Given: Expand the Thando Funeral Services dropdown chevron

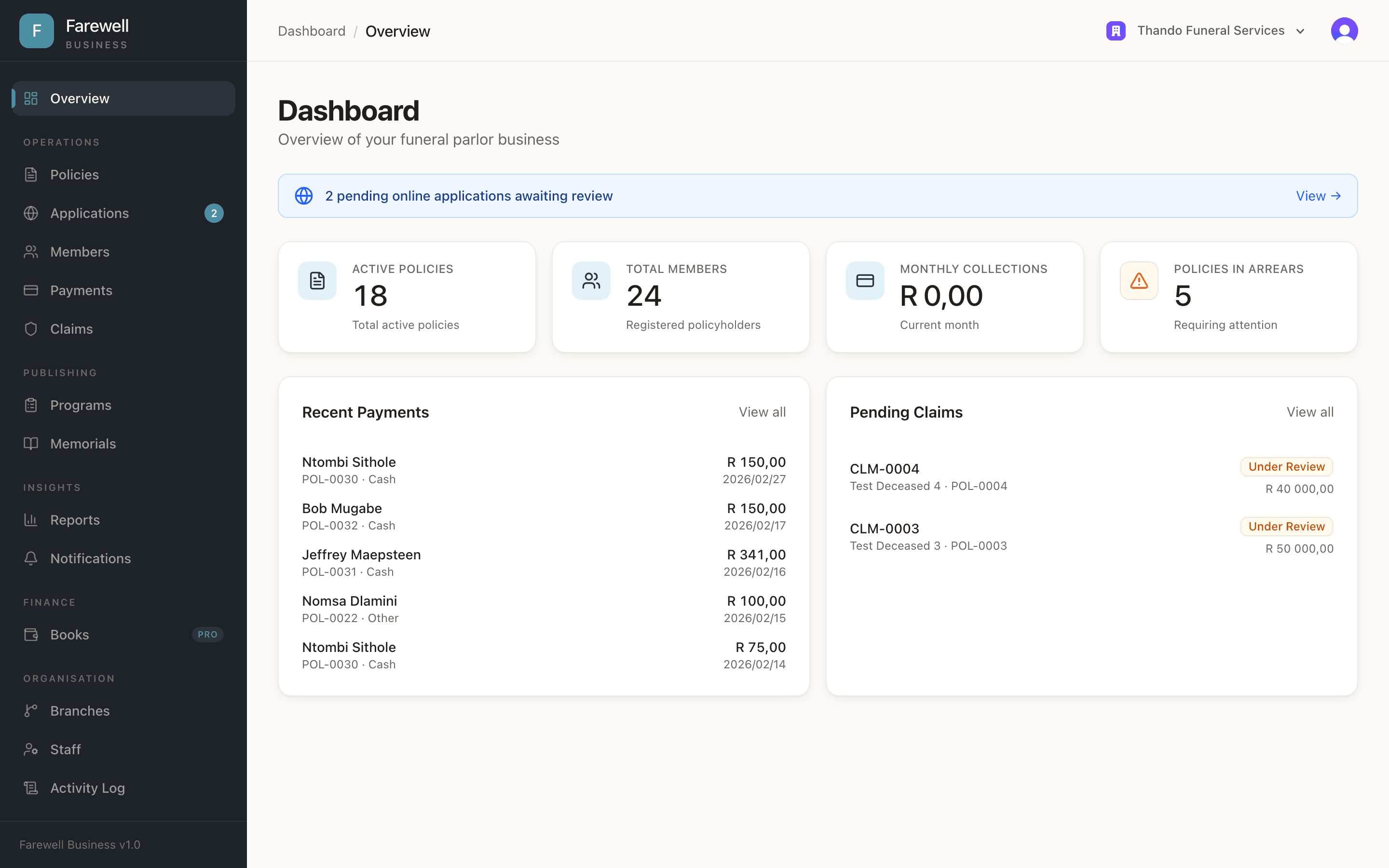Looking at the screenshot, I should (1301, 31).
